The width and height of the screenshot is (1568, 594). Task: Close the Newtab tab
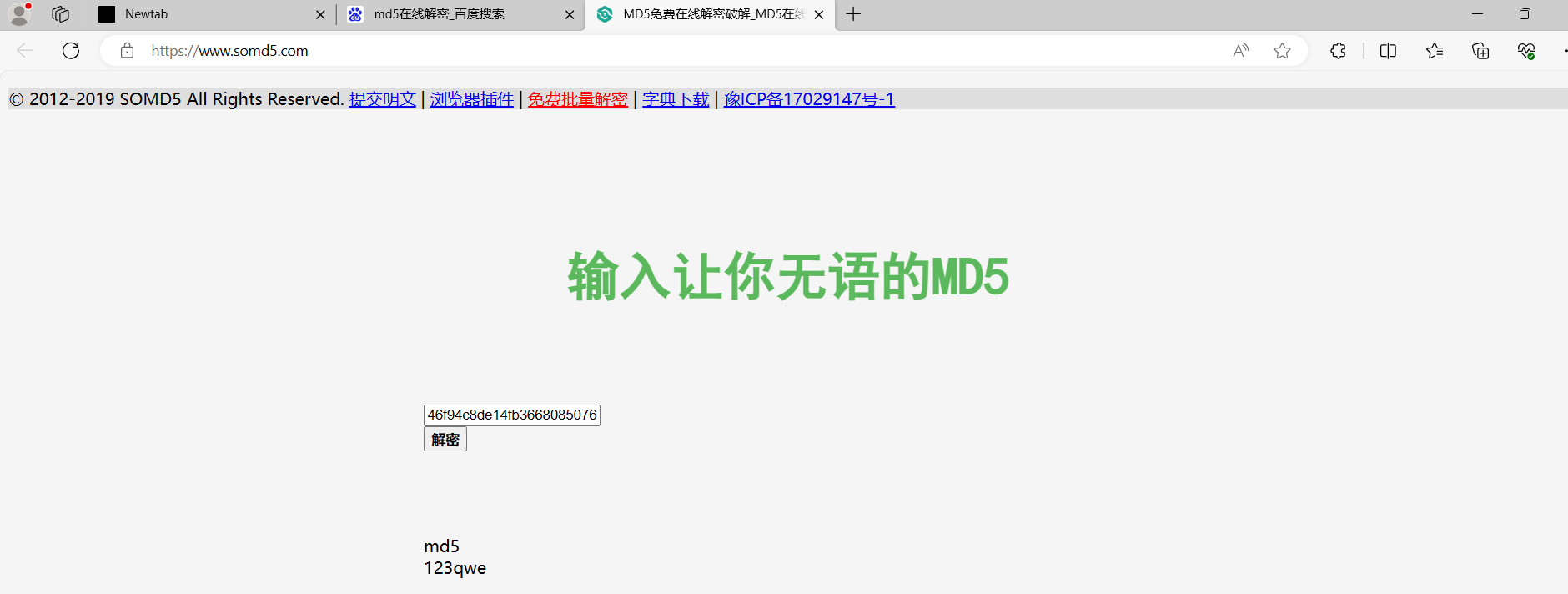[320, 14]
